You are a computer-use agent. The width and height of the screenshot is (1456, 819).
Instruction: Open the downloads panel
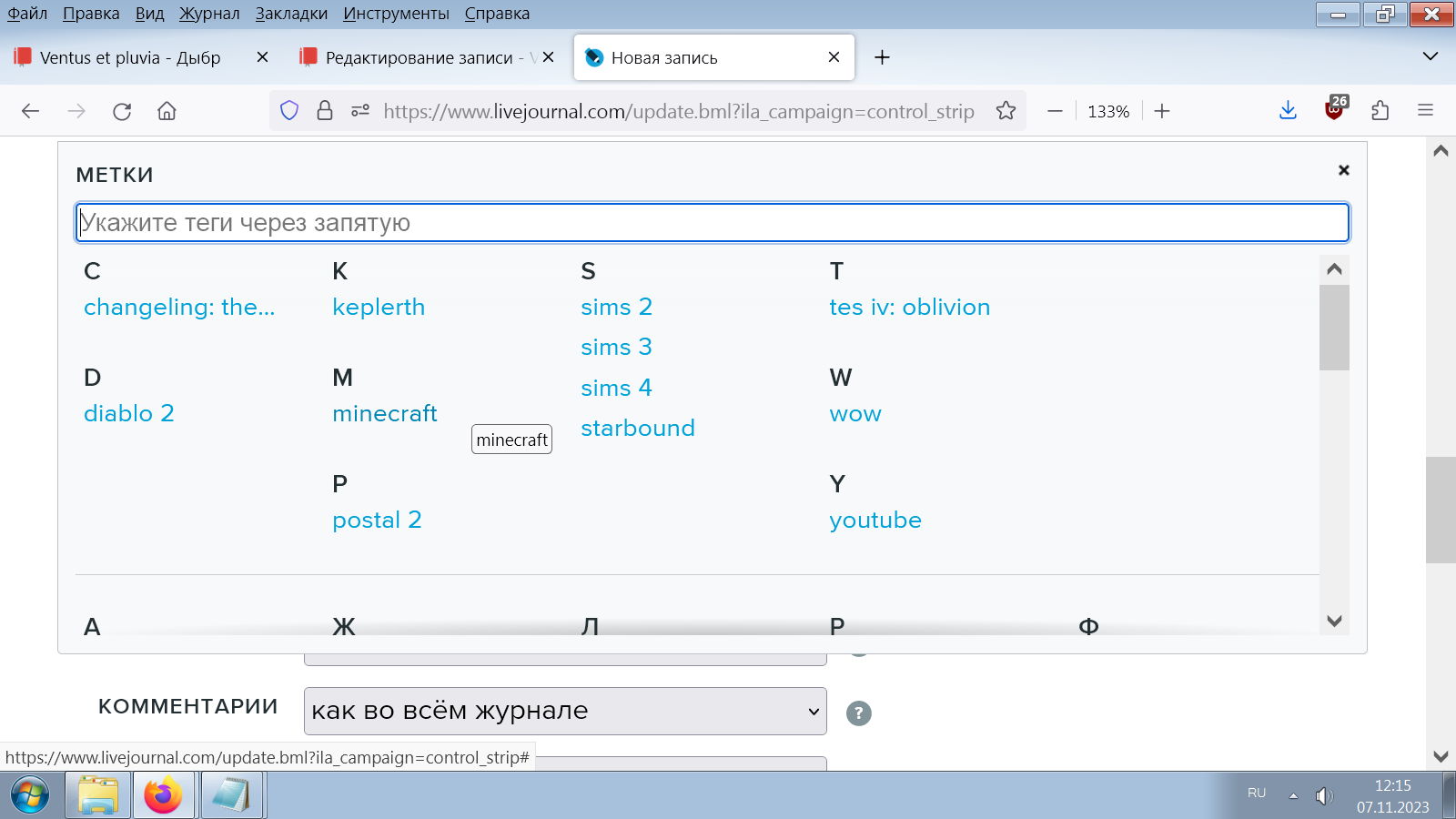pos(1288,111)
